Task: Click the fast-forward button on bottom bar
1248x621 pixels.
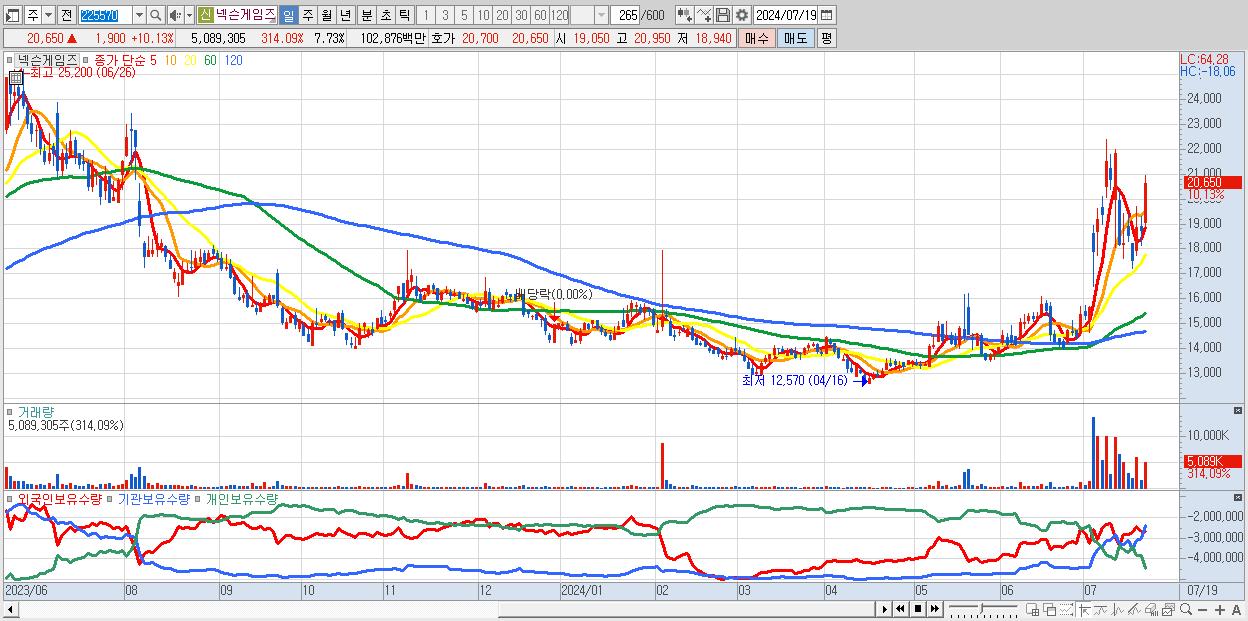Action: [934, 609]
